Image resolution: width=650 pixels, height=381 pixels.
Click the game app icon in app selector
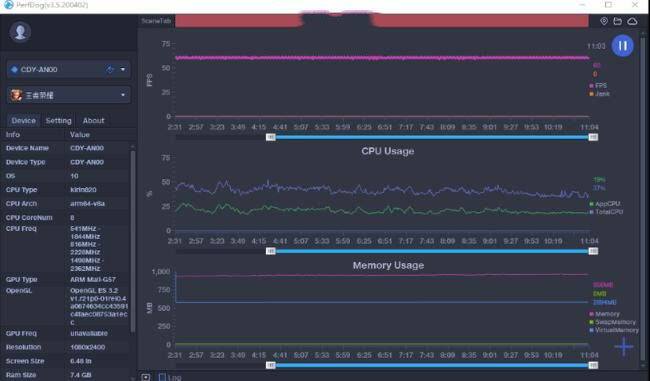[x=16, y=95]
